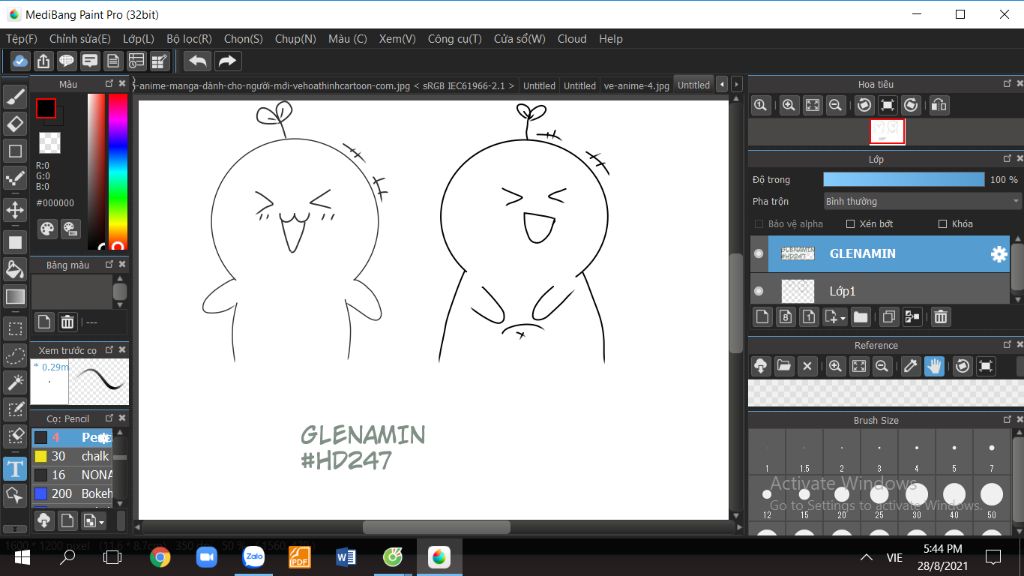The image size is (1024, 576).
Task: Open Chrome from taskbar
Action: pyautogui.click(x=160, y=557)
